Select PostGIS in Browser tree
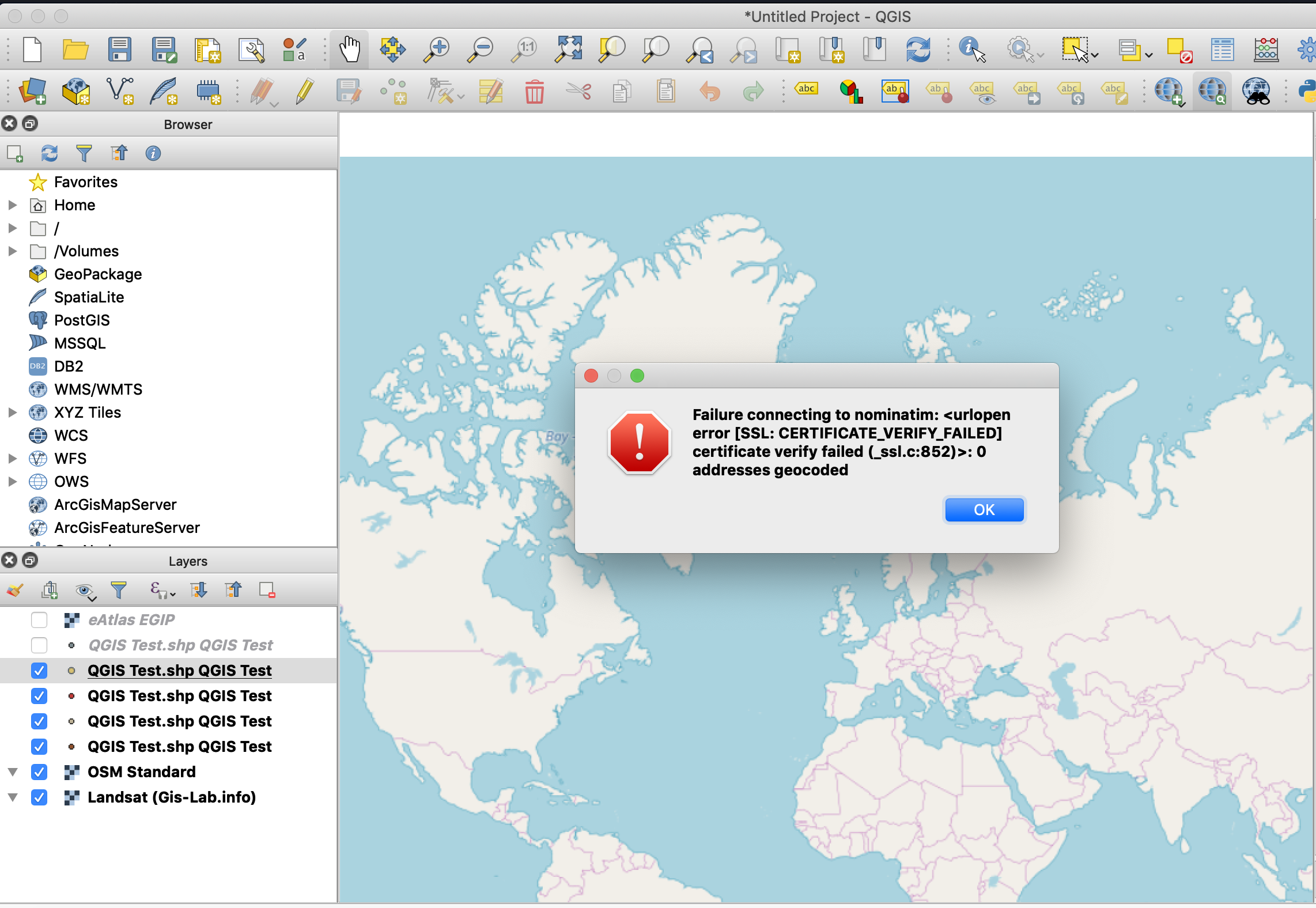The image size is (1316, 908). point(82,320)
